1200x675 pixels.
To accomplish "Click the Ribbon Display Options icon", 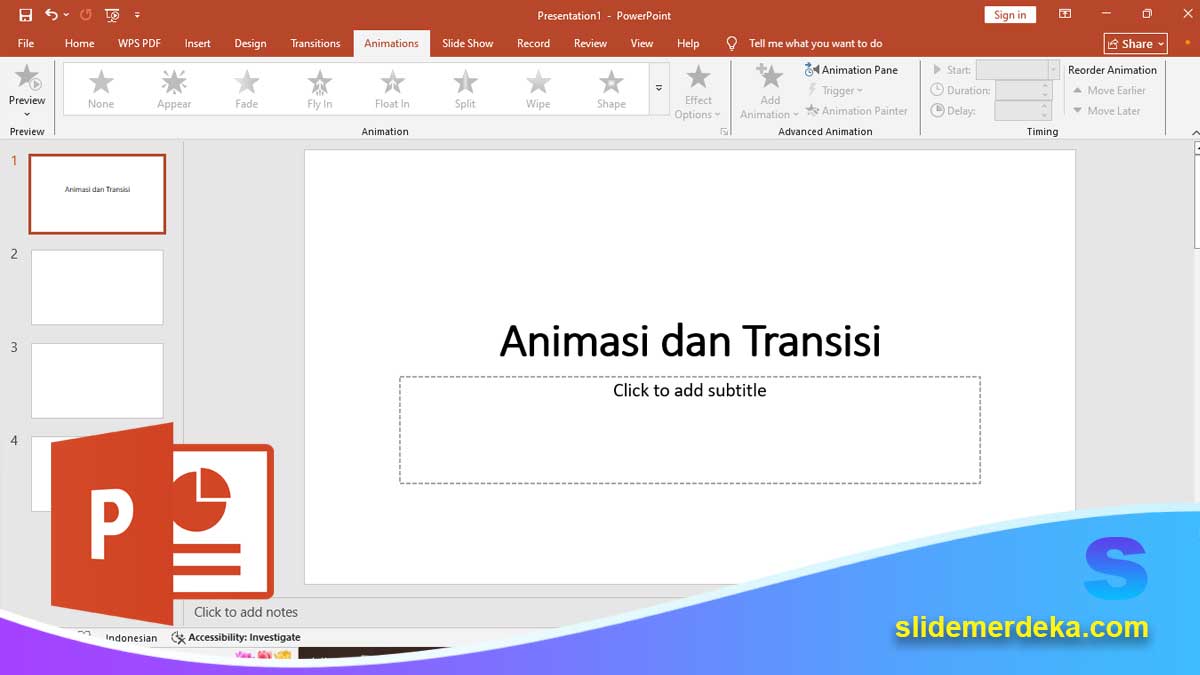I will 1065,15.
